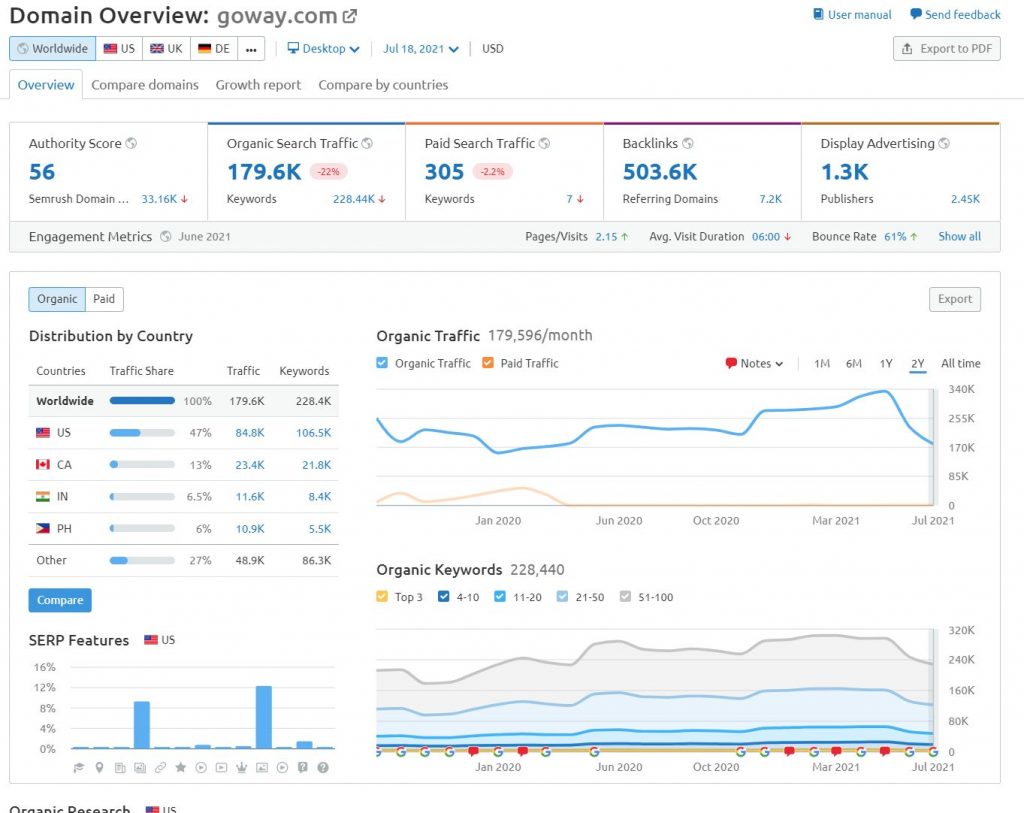Select the question-box SERP feature icon
Image resolution: width=1024 pixels, height=813 pixels.
[302, 767]
